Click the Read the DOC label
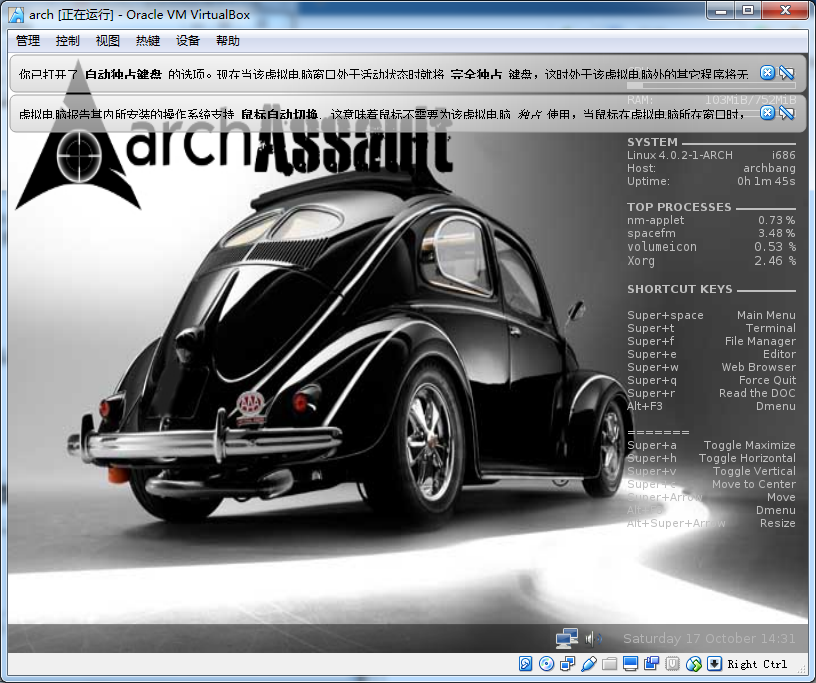 [x=757, y=393]
